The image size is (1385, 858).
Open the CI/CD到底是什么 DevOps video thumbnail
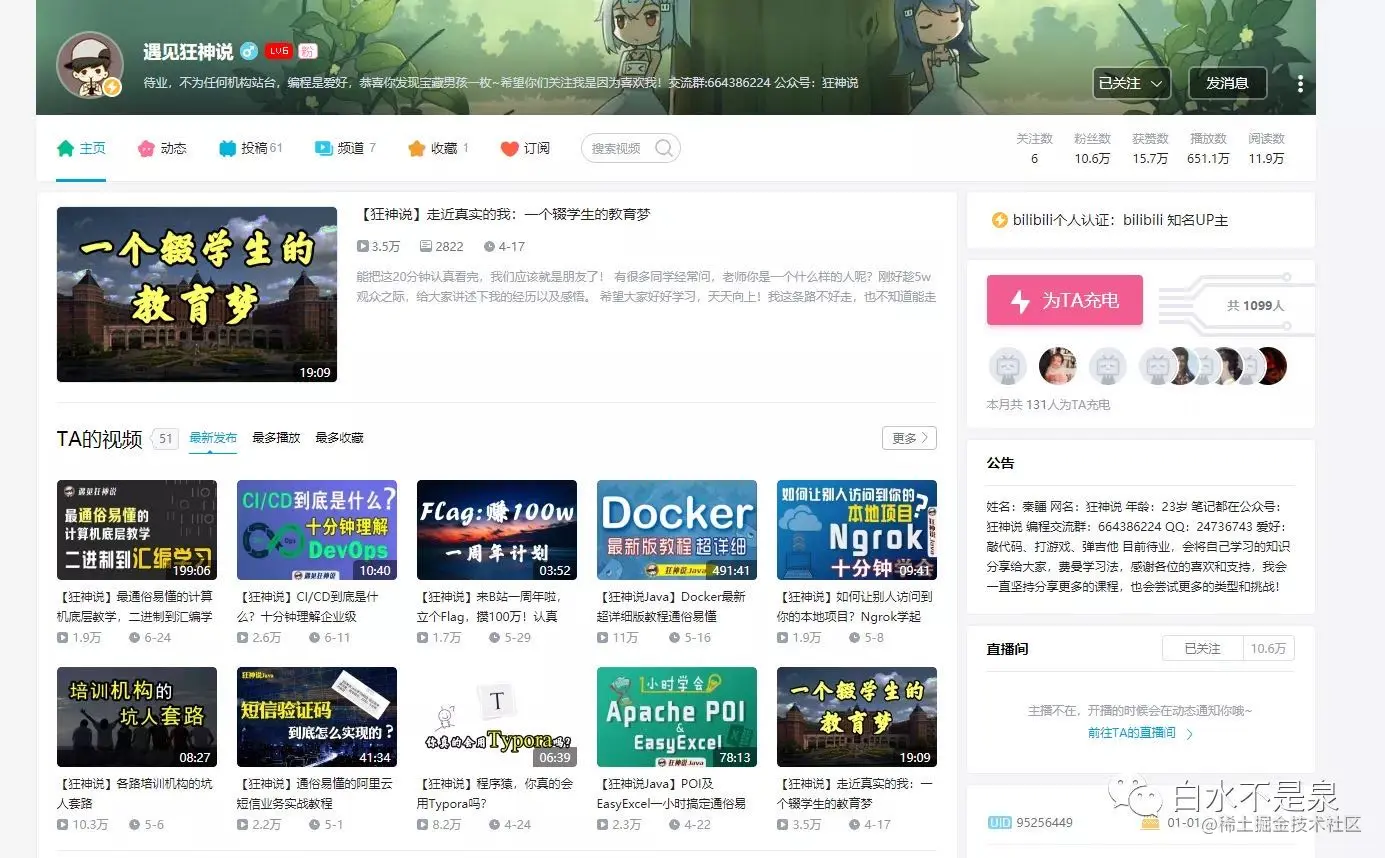(317, 530)
